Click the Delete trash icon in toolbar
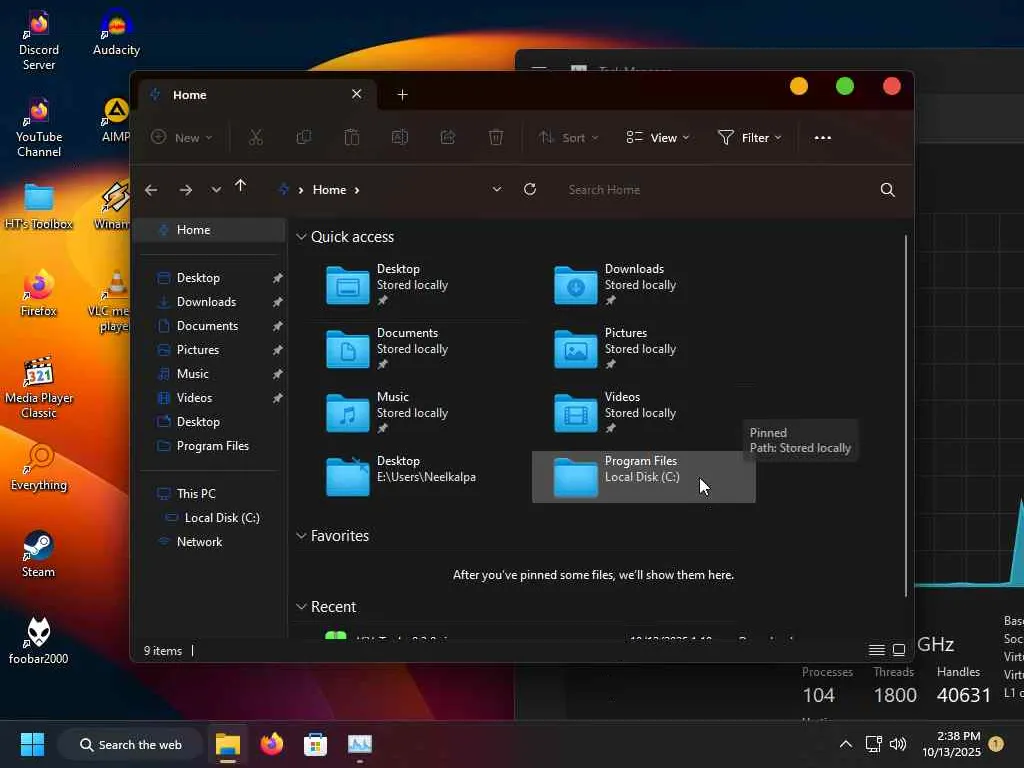1024x768 pixels. click(496, 137)
